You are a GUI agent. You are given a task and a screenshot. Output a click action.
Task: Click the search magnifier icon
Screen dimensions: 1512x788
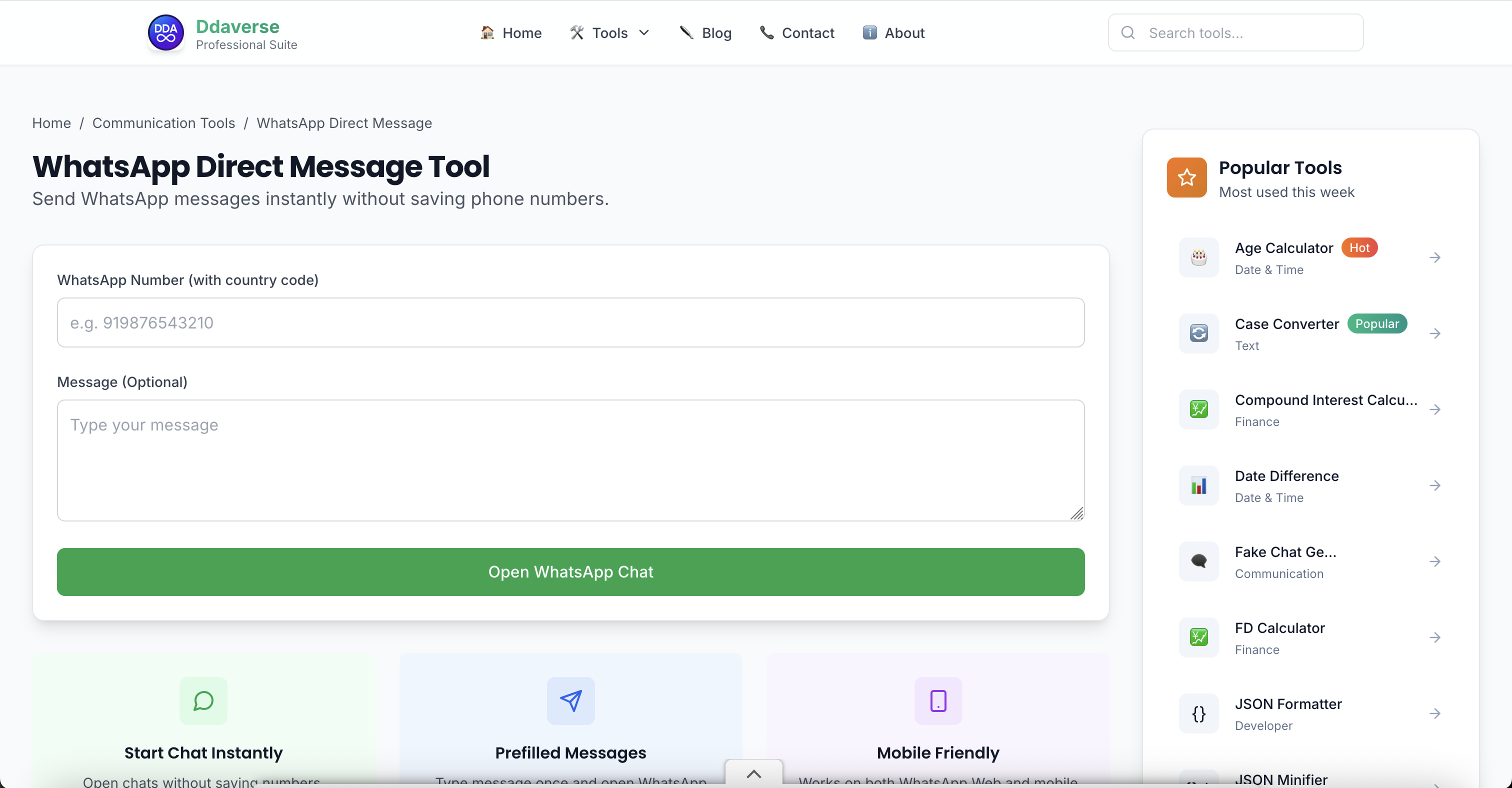1127,32
